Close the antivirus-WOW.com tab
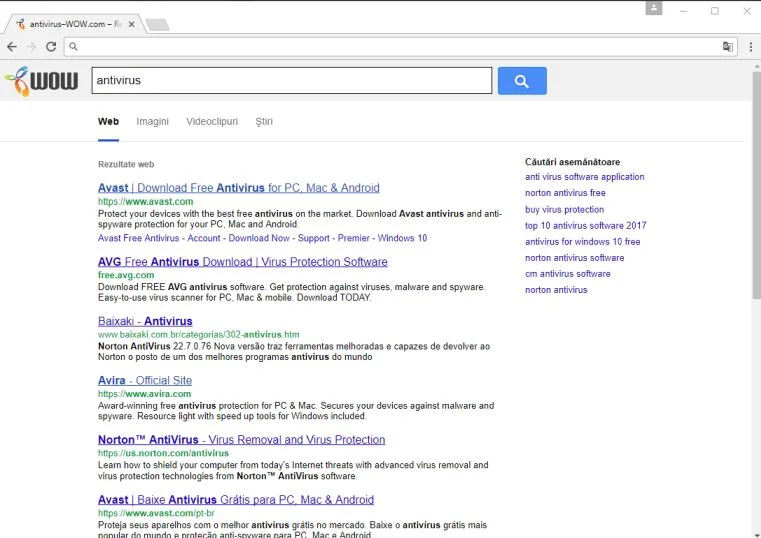Image resolution: width=761 pixels, height=538 pixels. [132, 24]
